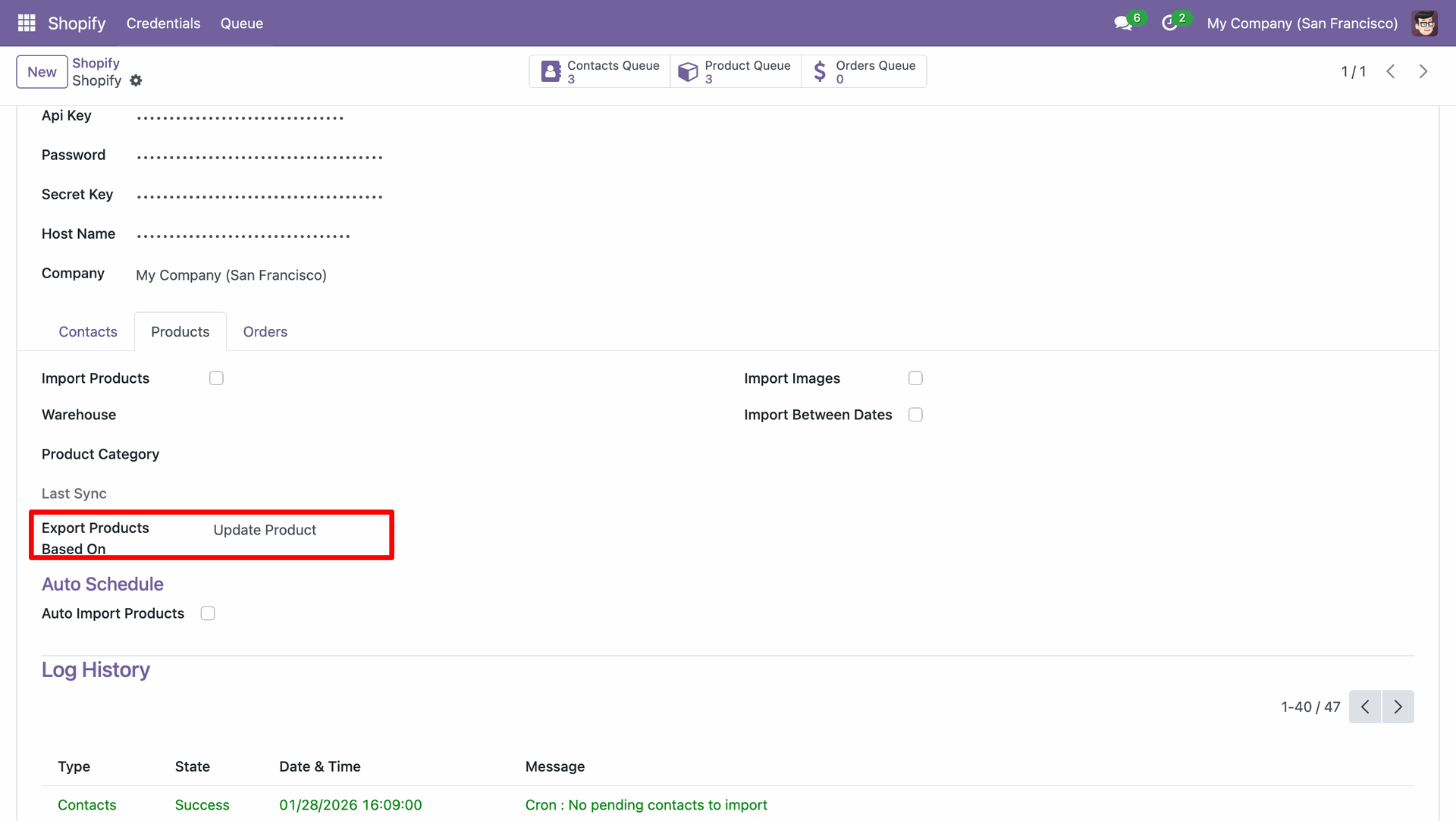Open the activities clock icon
The height and width of the screenshot is (821, 1456).
point(1169,24)
